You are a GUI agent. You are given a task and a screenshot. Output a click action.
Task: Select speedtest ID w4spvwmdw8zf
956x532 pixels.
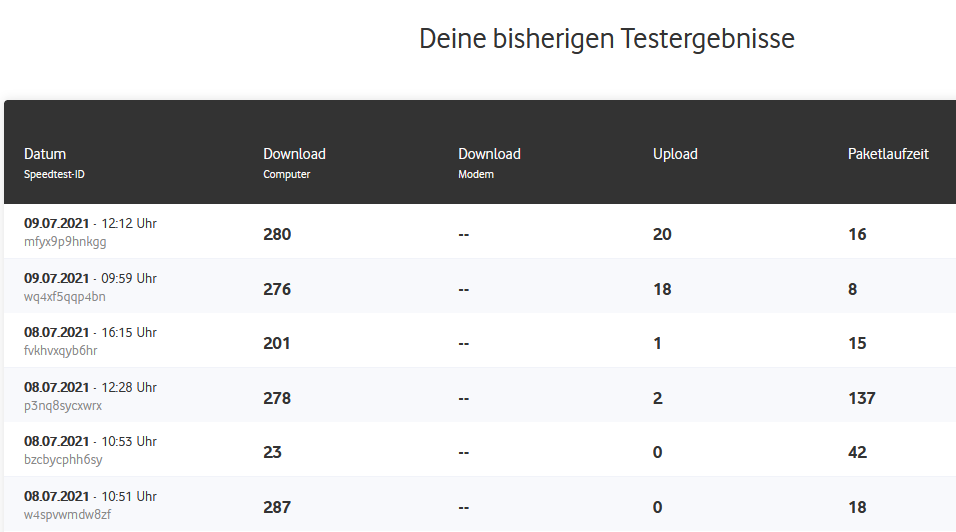[67, 515]
